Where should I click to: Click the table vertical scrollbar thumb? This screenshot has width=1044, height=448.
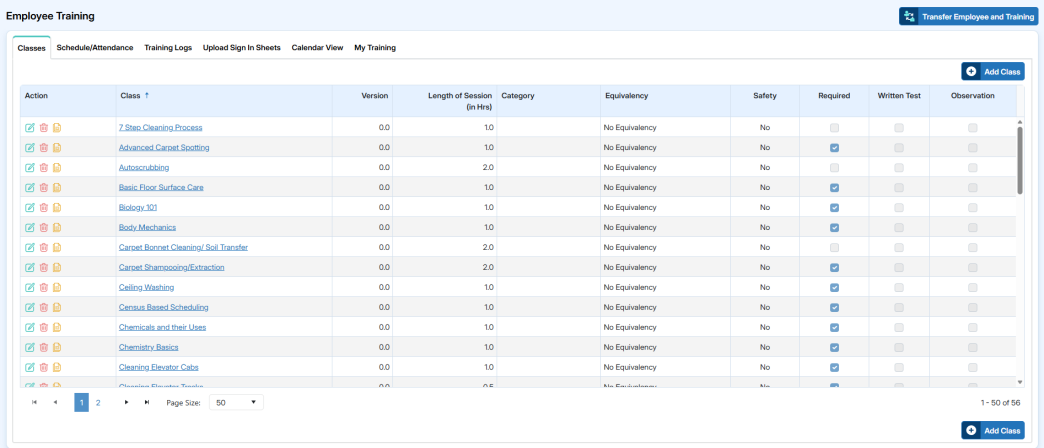tap(1019, 160)
